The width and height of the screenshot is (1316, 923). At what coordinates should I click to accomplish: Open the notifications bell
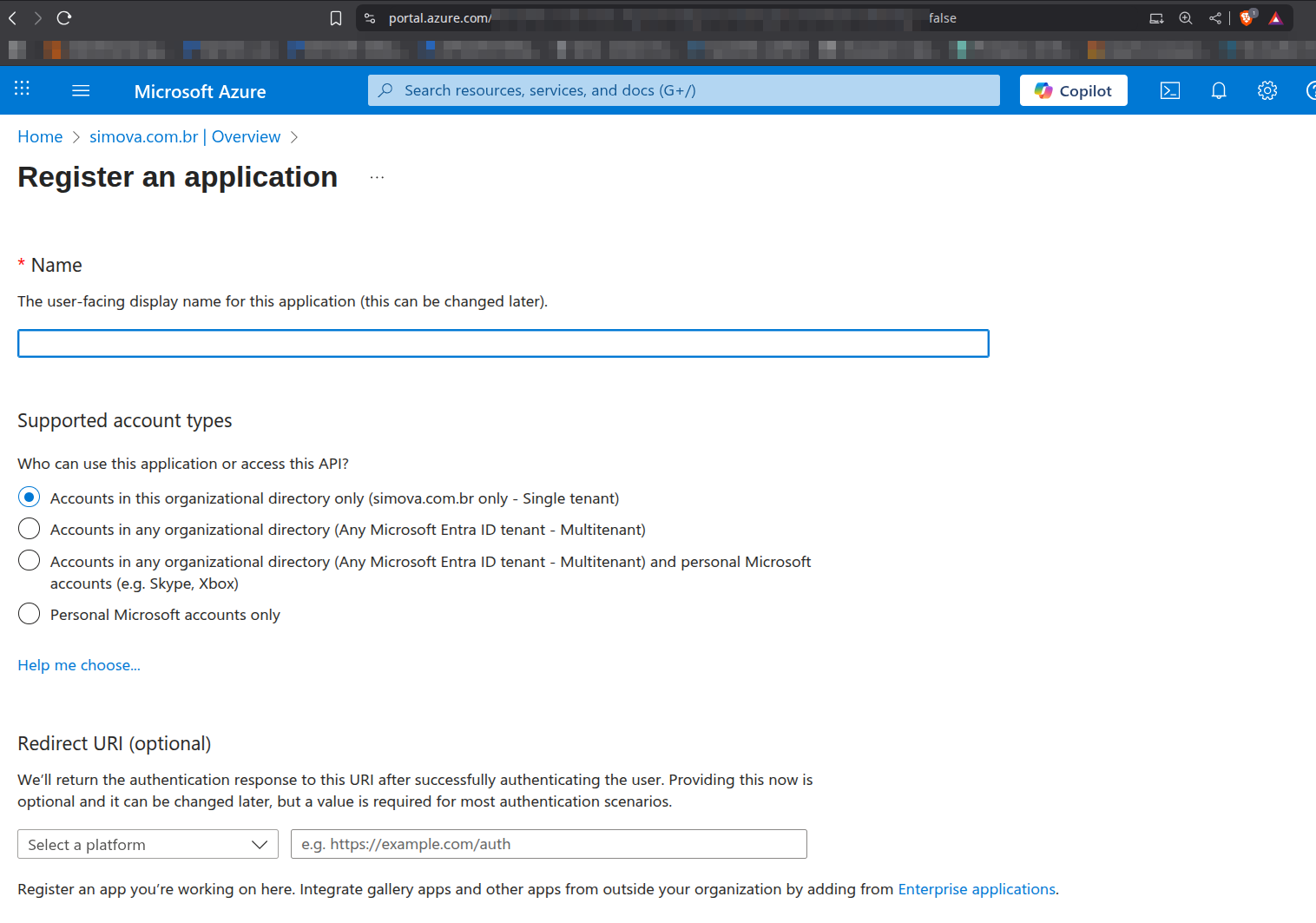click(1218, 90)
